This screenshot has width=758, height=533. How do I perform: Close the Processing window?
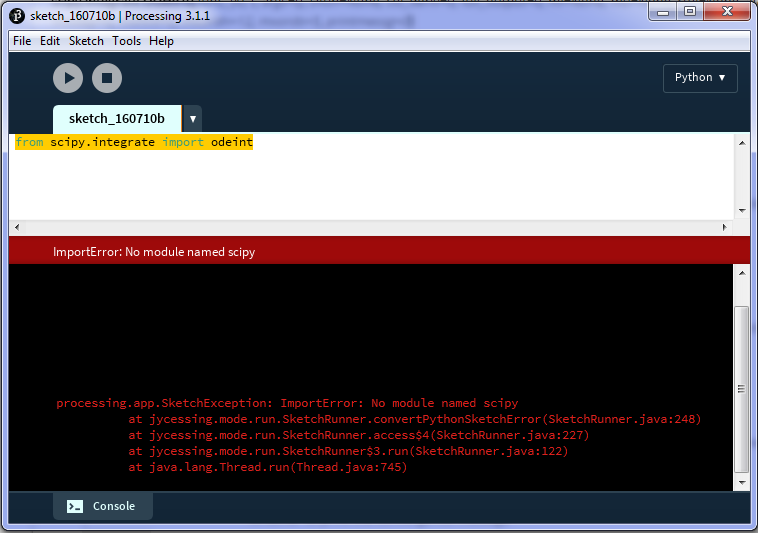[727, 12]
